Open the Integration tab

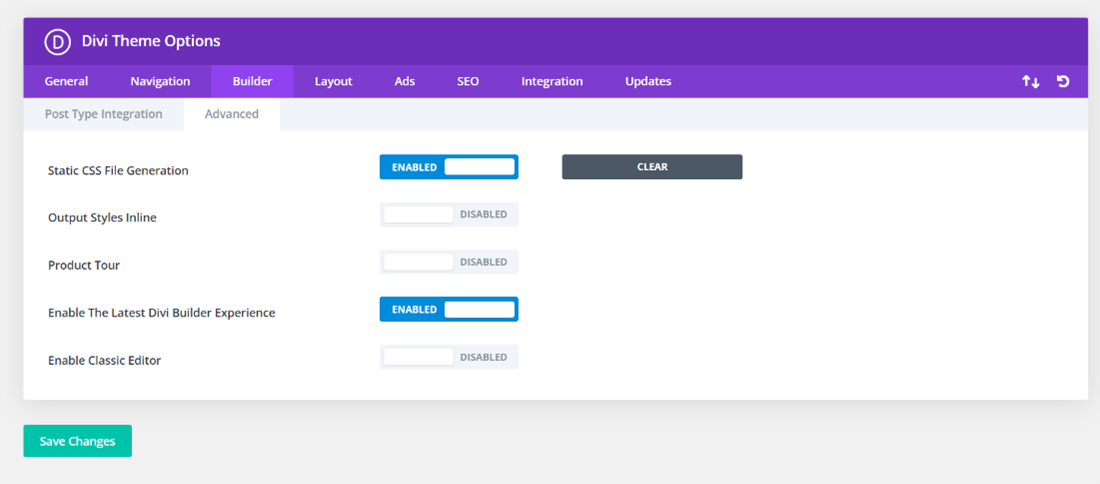[551, 81]
